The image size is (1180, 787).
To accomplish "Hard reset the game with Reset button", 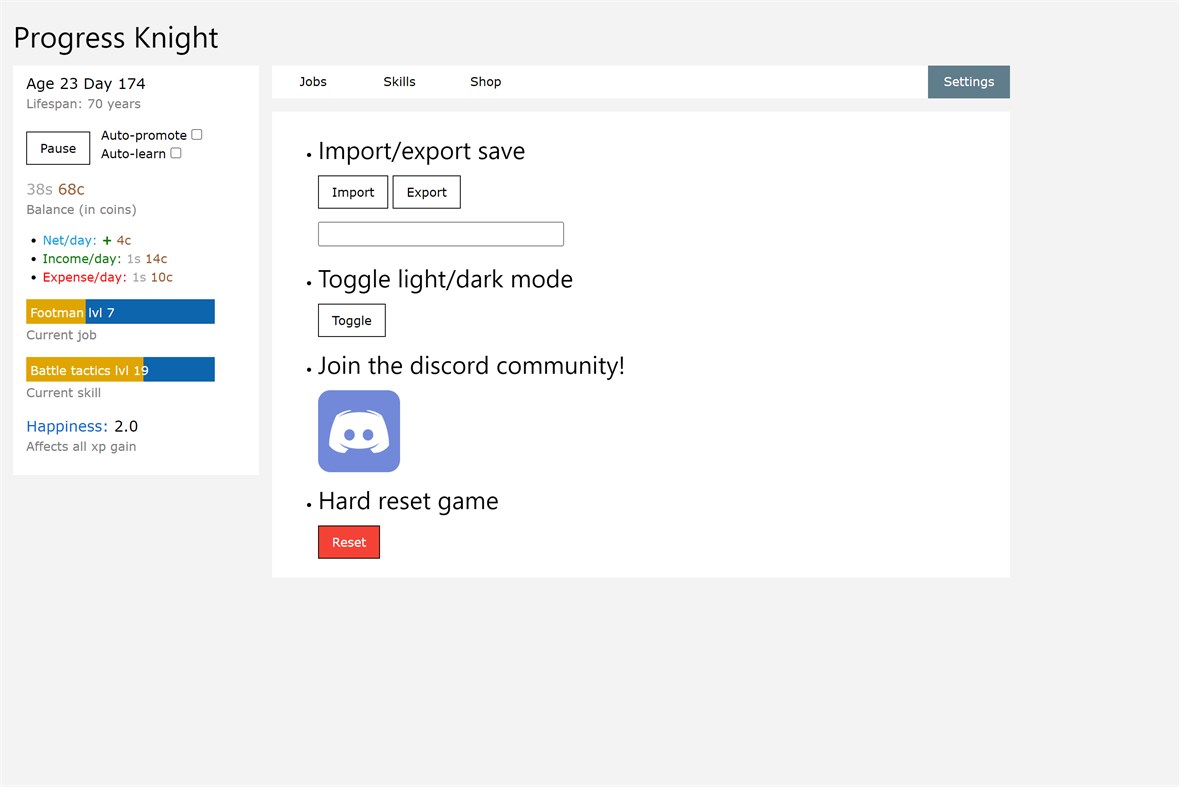I will tap(348, 542).
